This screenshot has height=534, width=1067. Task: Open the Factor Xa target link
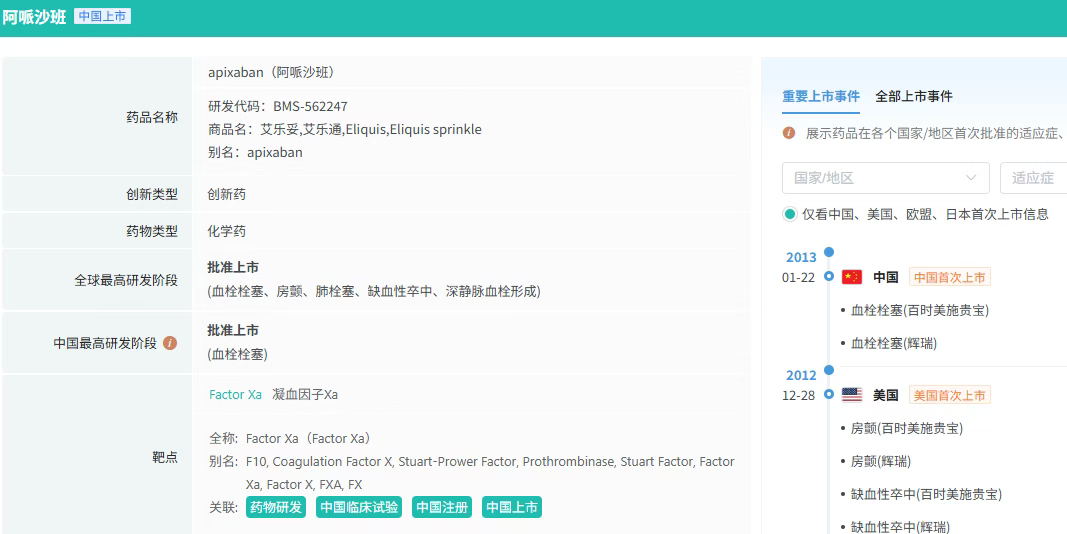[235, 394]
